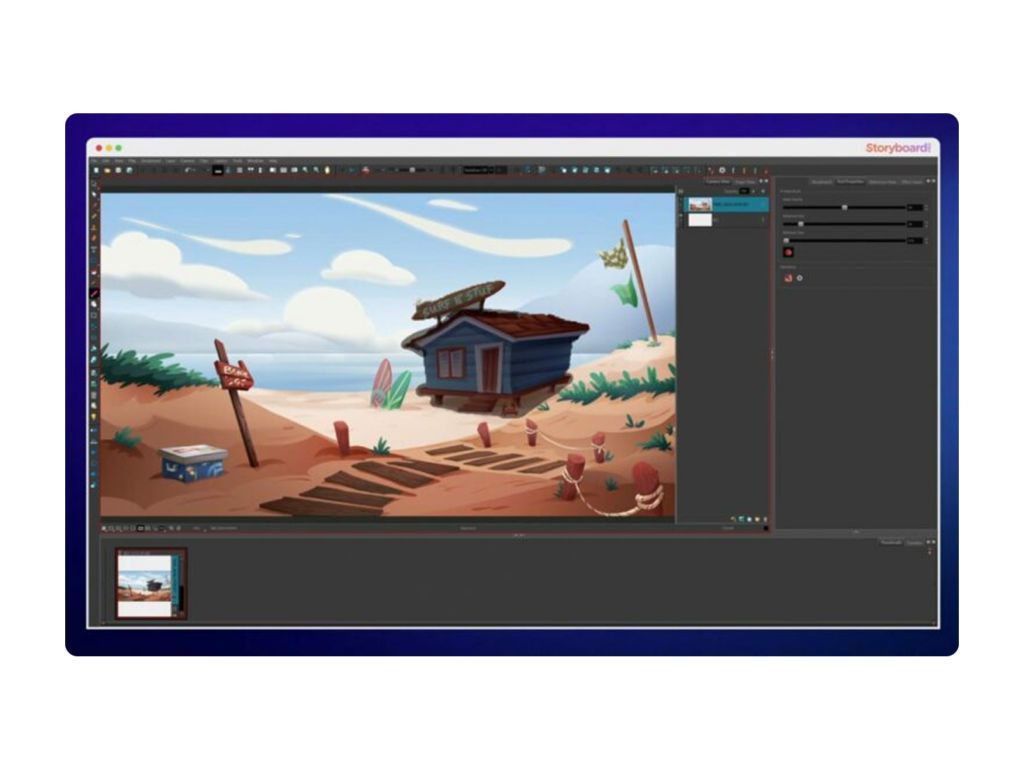Click the Save icon in toolbar
Screen dimensions: 1024x768
tap(117, 170)
